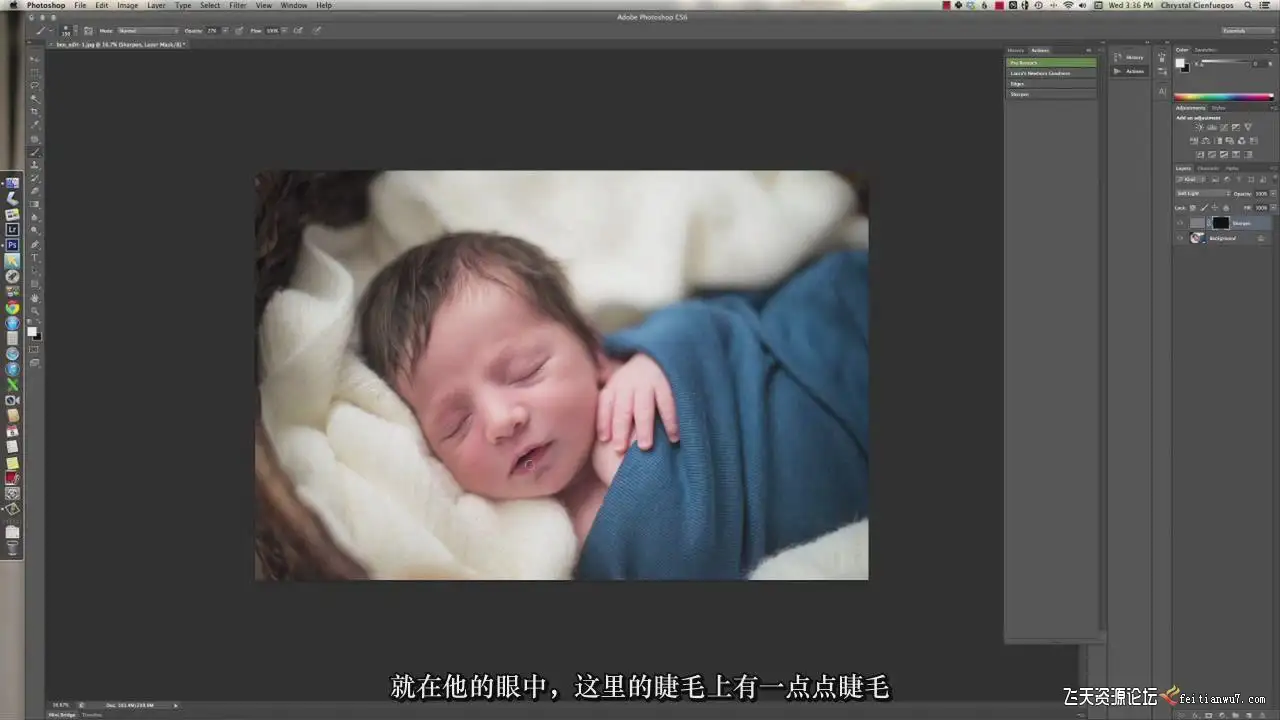
Task: Open the layer filter Kind dropdown
Action: 1191,179
